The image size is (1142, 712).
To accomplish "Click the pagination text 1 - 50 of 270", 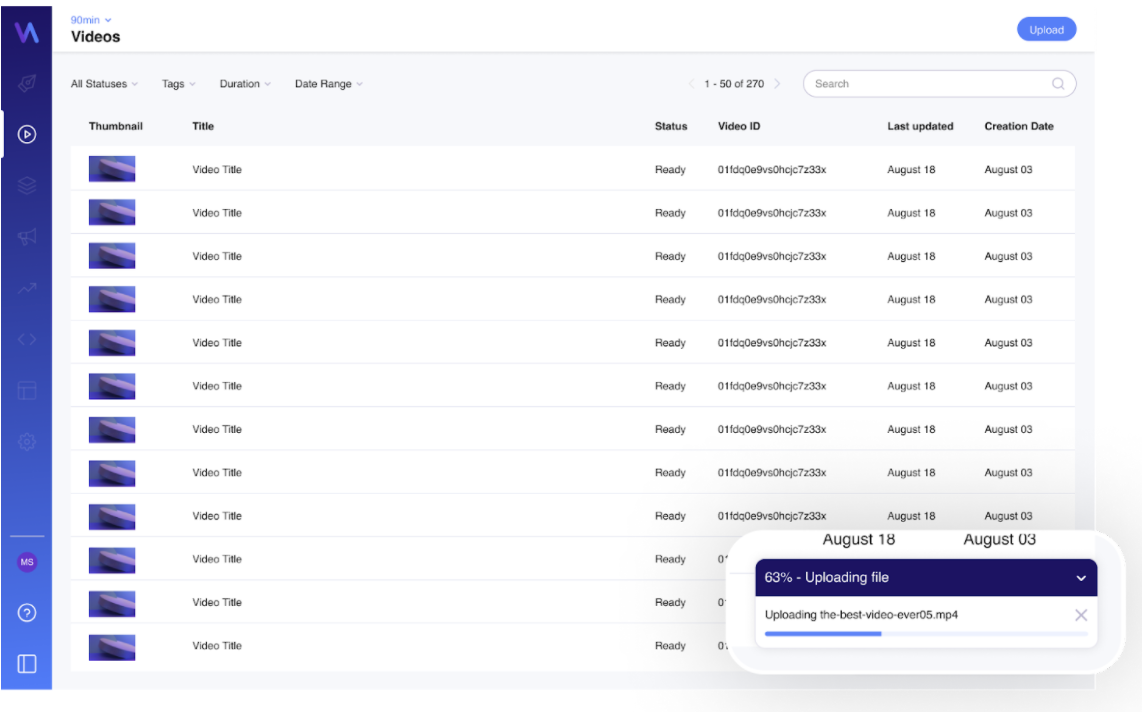I will 734,84.
